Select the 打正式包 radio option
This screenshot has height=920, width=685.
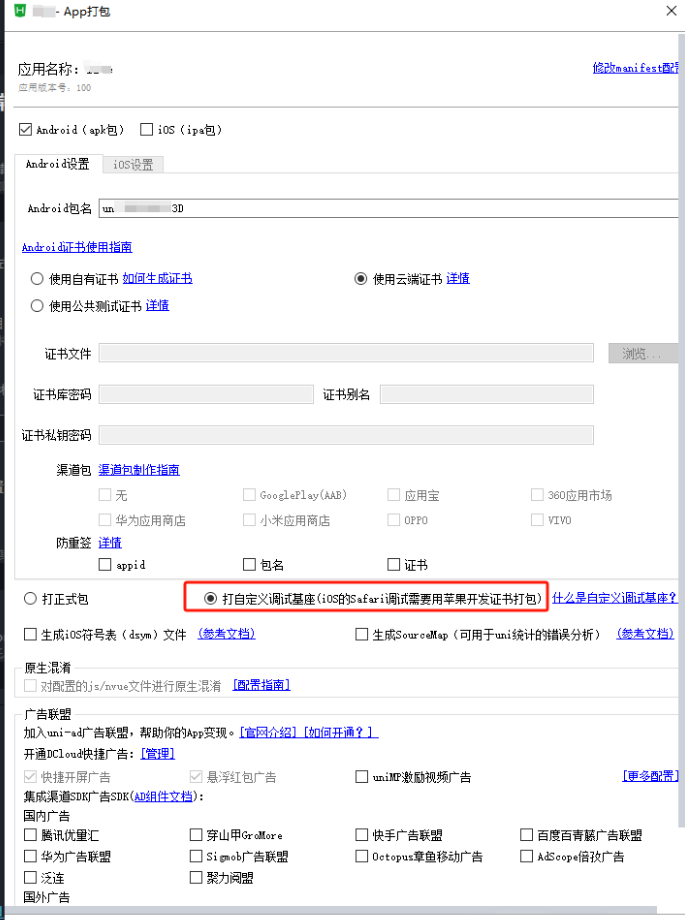[30, 599]
